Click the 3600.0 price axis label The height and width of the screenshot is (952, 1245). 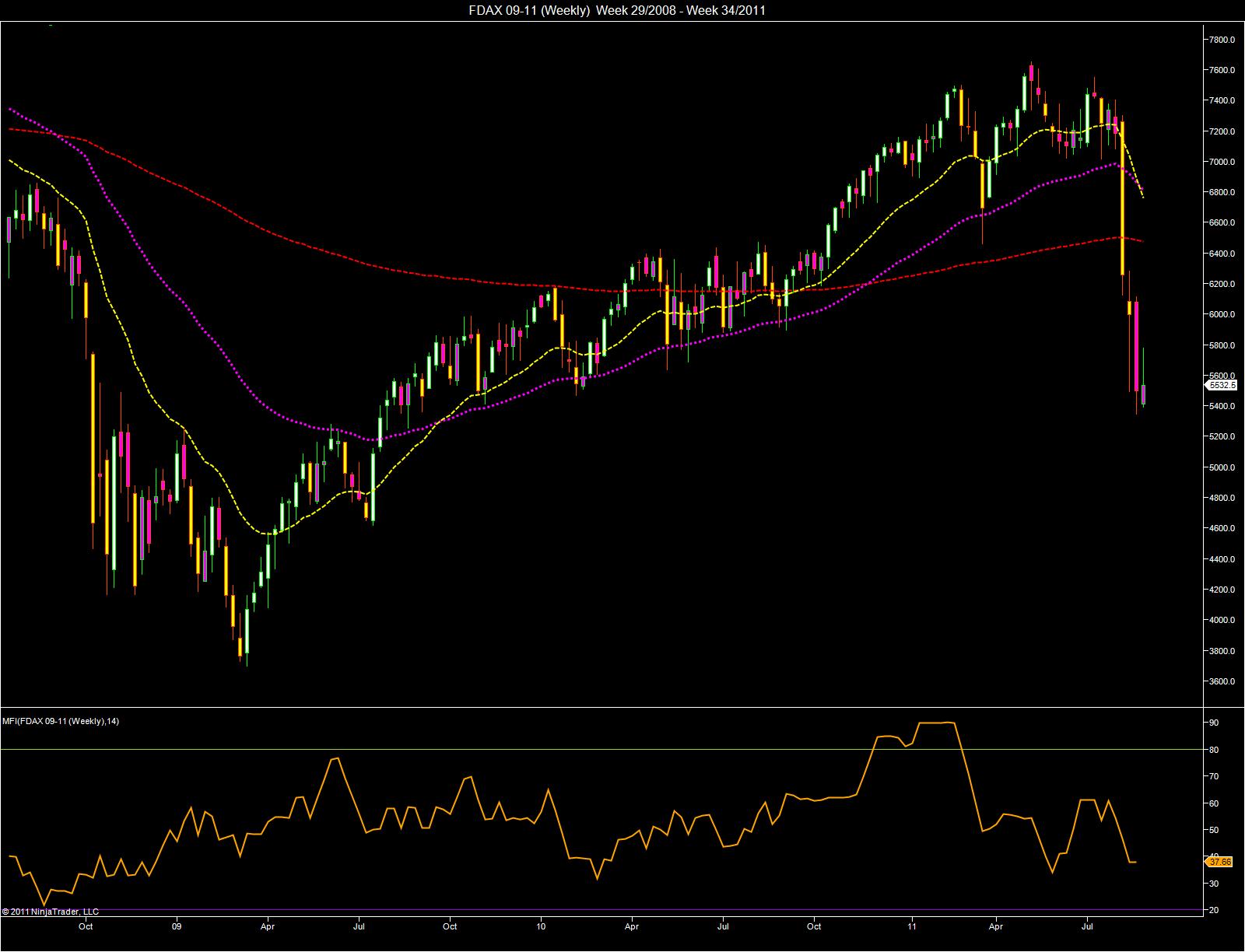(x=1222, y=681)
